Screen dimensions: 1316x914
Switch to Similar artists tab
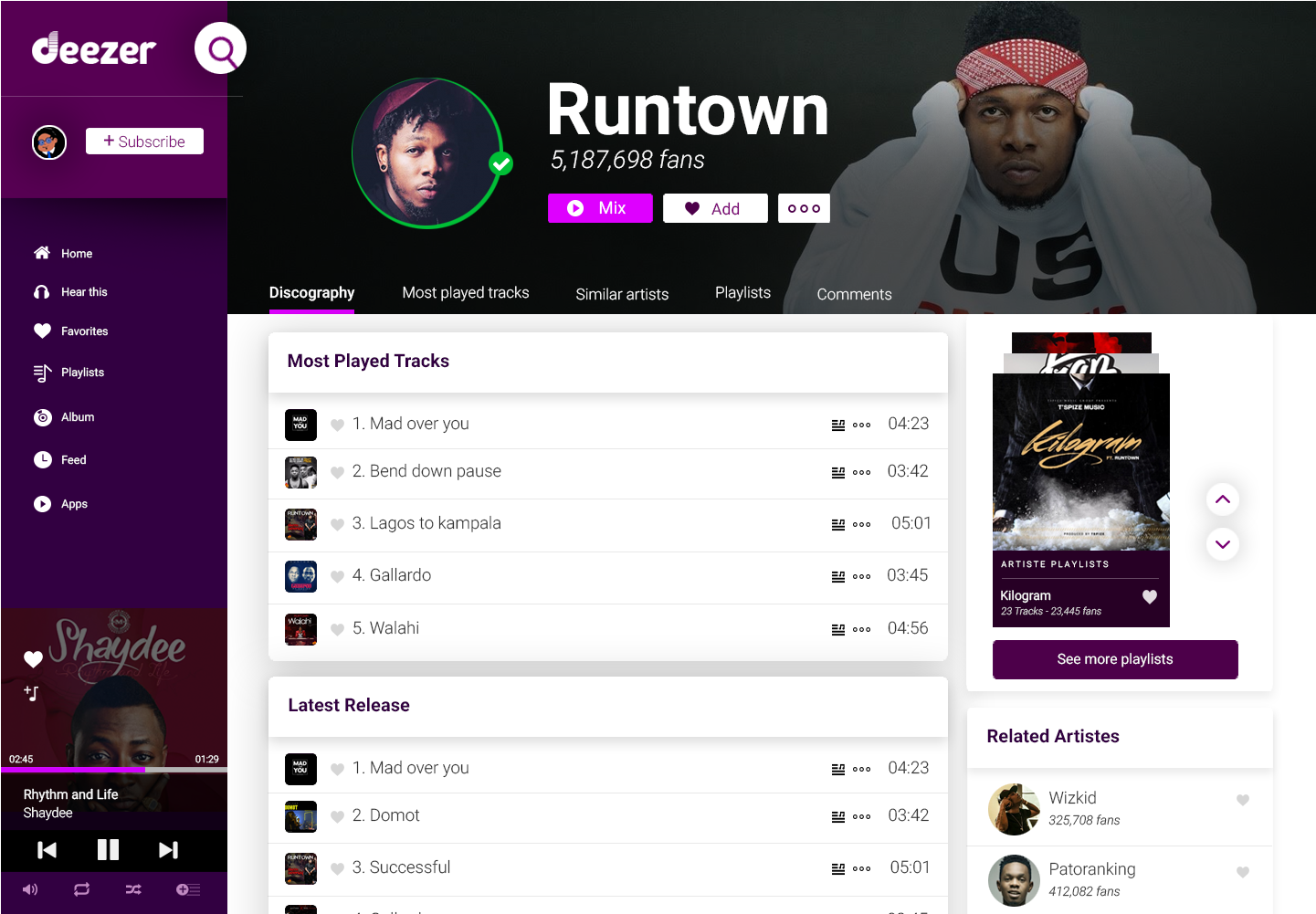coord(622,294)
